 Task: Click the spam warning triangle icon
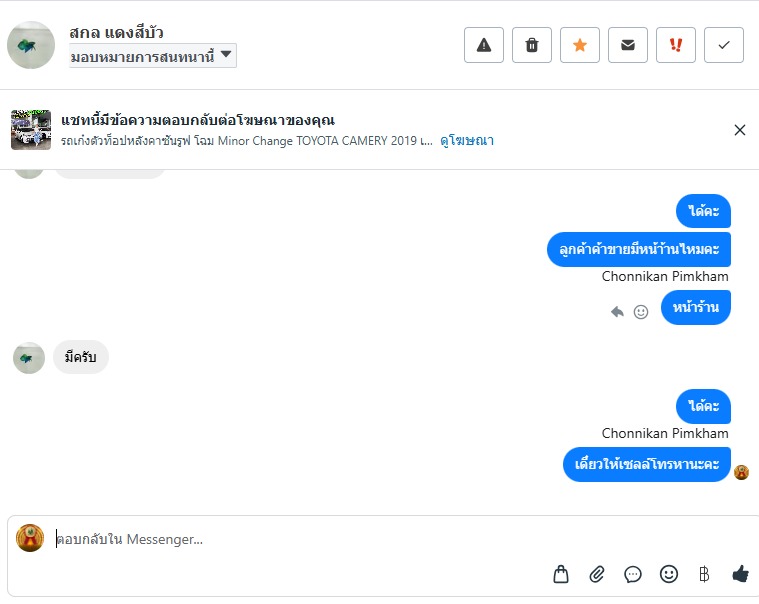484,45
